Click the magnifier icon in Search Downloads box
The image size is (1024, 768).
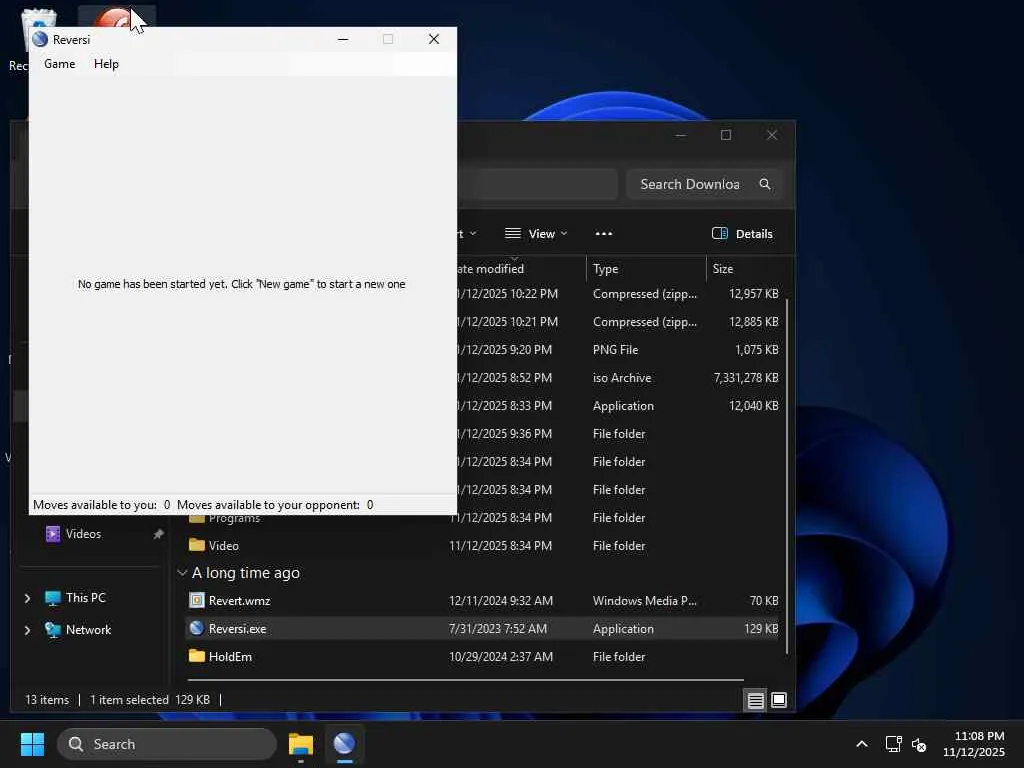tap(765, 184)
